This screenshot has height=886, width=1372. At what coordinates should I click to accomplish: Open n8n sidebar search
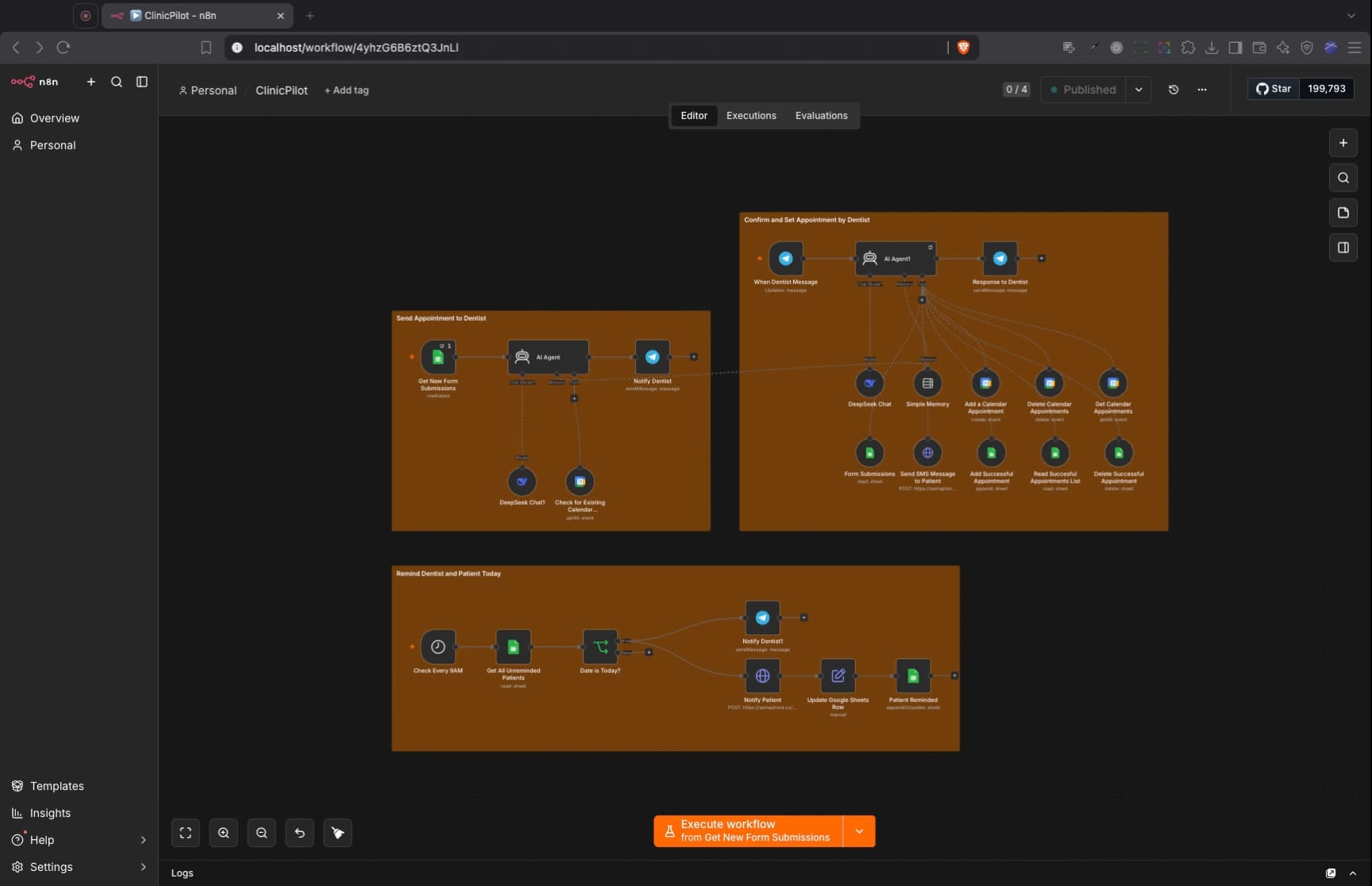click(117, 82)
